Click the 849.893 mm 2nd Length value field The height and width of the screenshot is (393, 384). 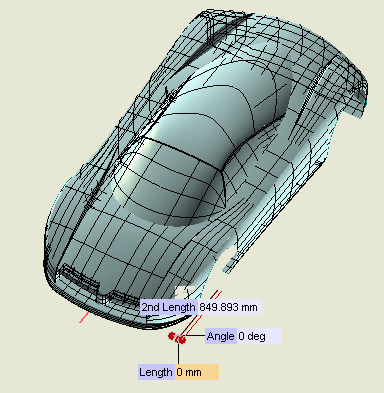click(x=230, y=307)
